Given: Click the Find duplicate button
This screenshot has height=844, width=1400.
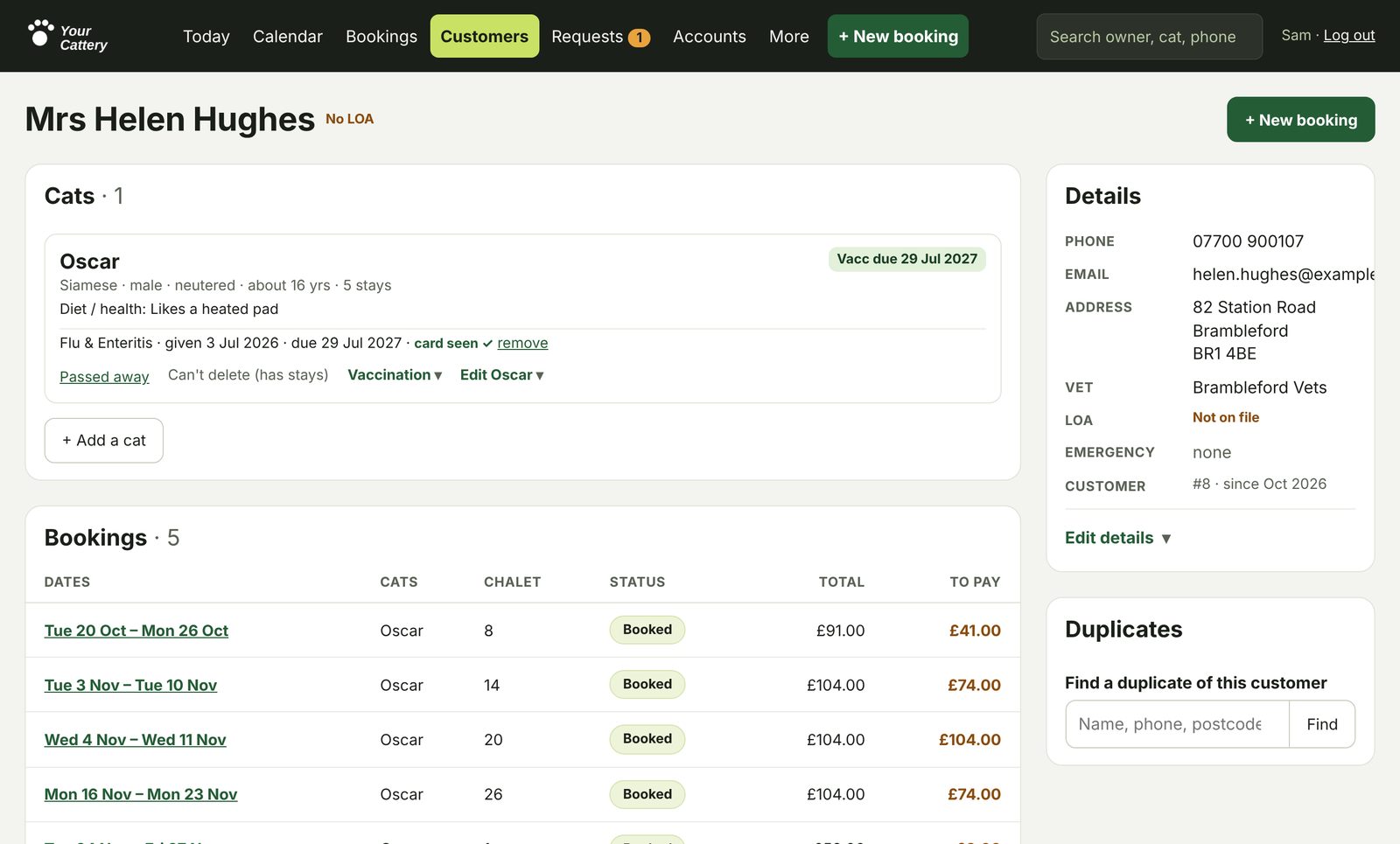Looking at the screenshot, I should click(1322, 724).
